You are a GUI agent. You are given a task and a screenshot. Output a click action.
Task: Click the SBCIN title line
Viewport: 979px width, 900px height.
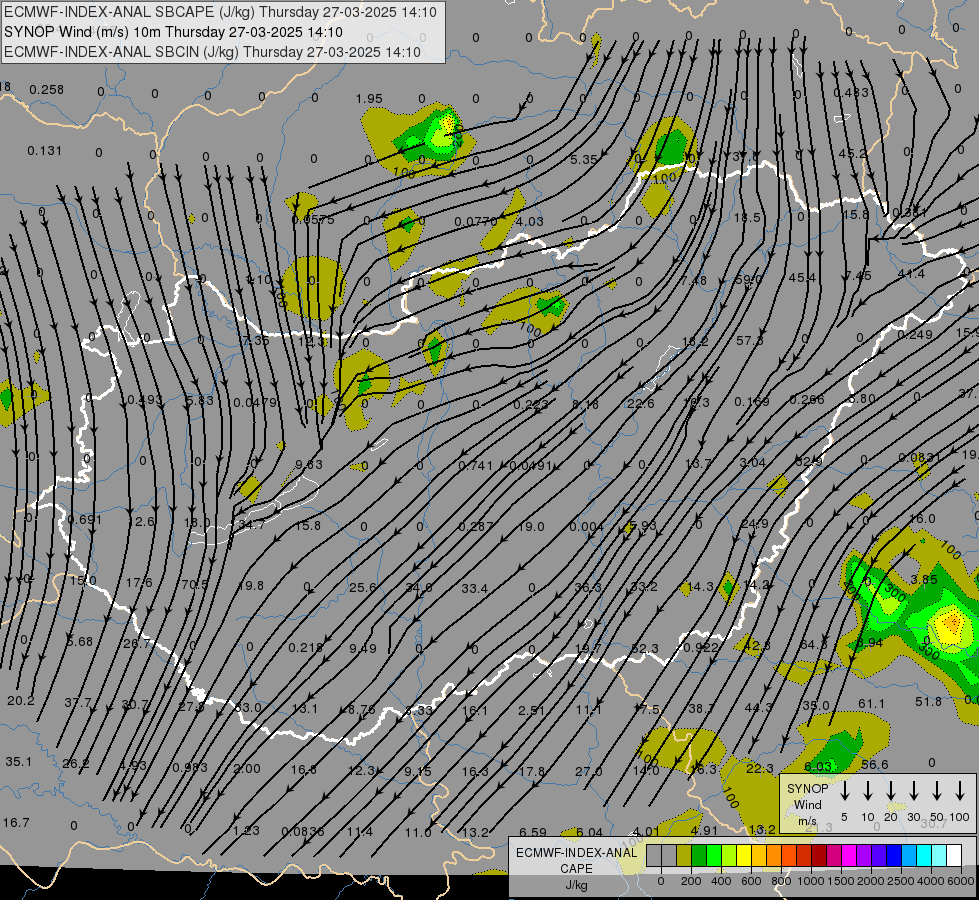(212, 52)
